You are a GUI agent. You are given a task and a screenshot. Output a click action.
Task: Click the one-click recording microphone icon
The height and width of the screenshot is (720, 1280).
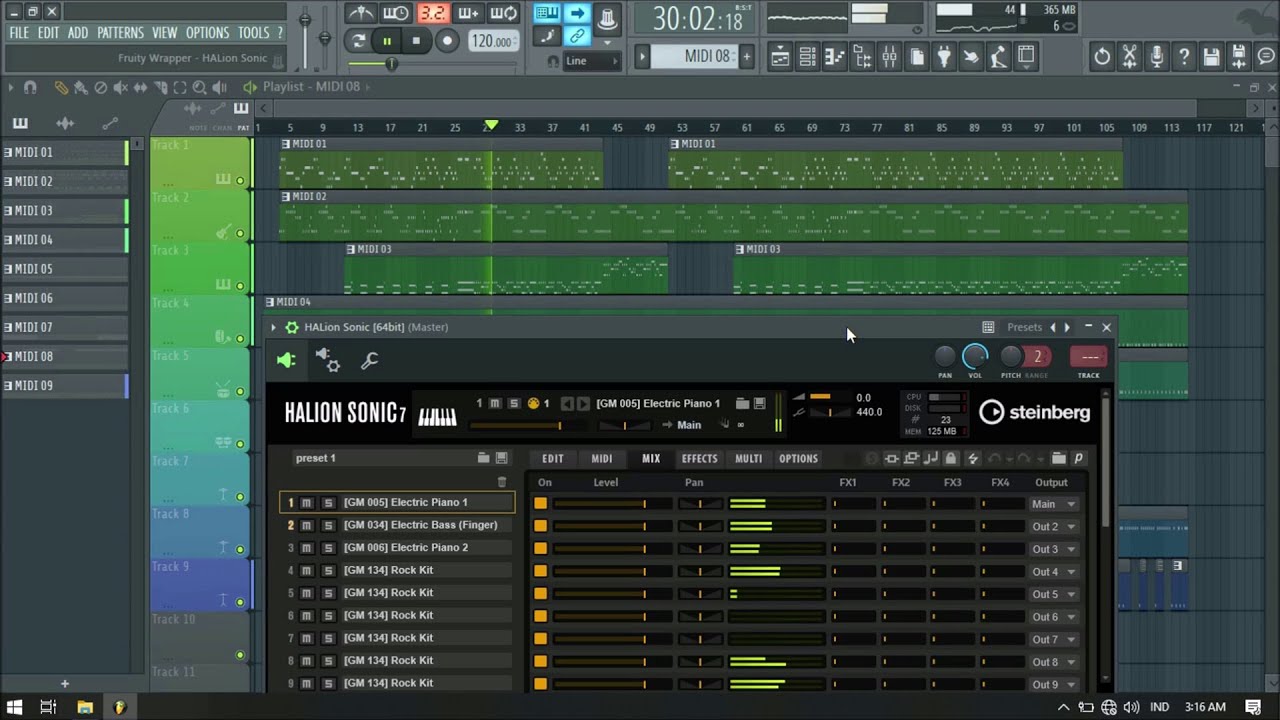(1157, 57)
